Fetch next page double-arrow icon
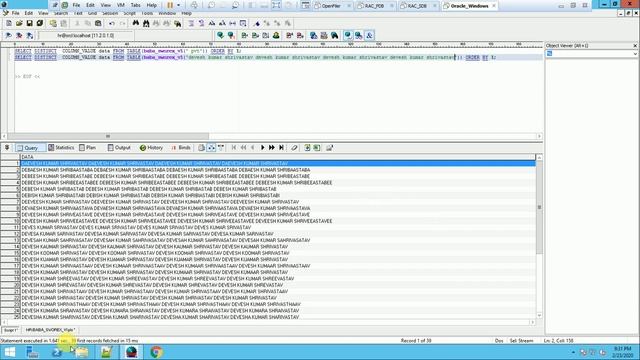640x360 pixels. pyautogui.click(x=271, y=148)
